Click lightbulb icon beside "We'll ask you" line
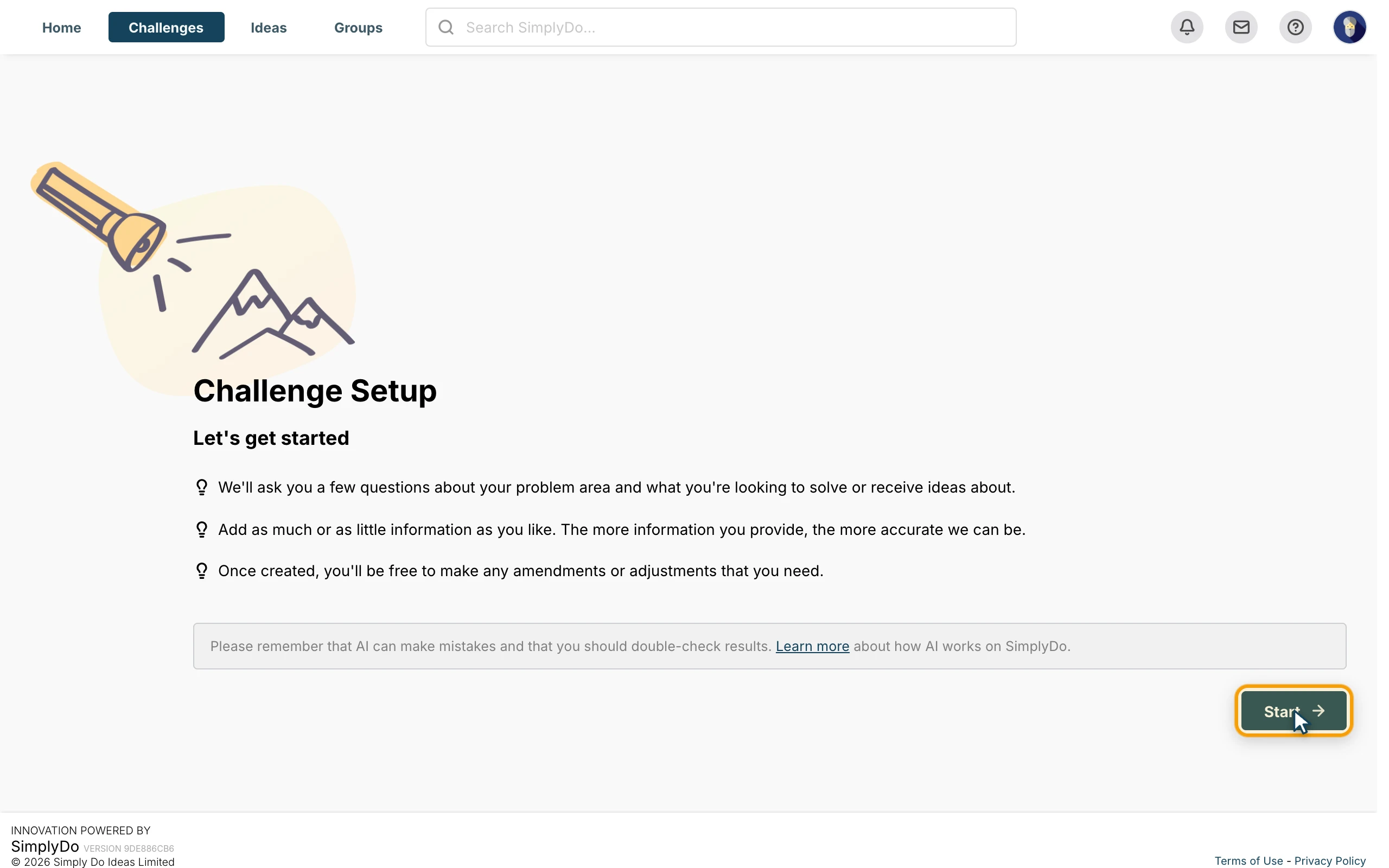 (x=201, y=487)
